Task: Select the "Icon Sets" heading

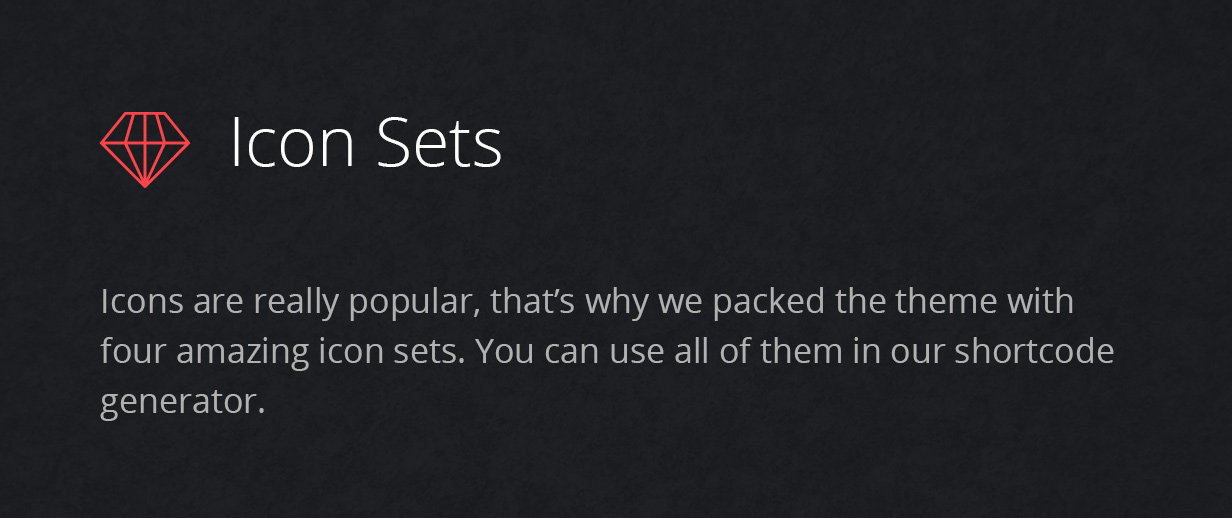Action: 366,142
